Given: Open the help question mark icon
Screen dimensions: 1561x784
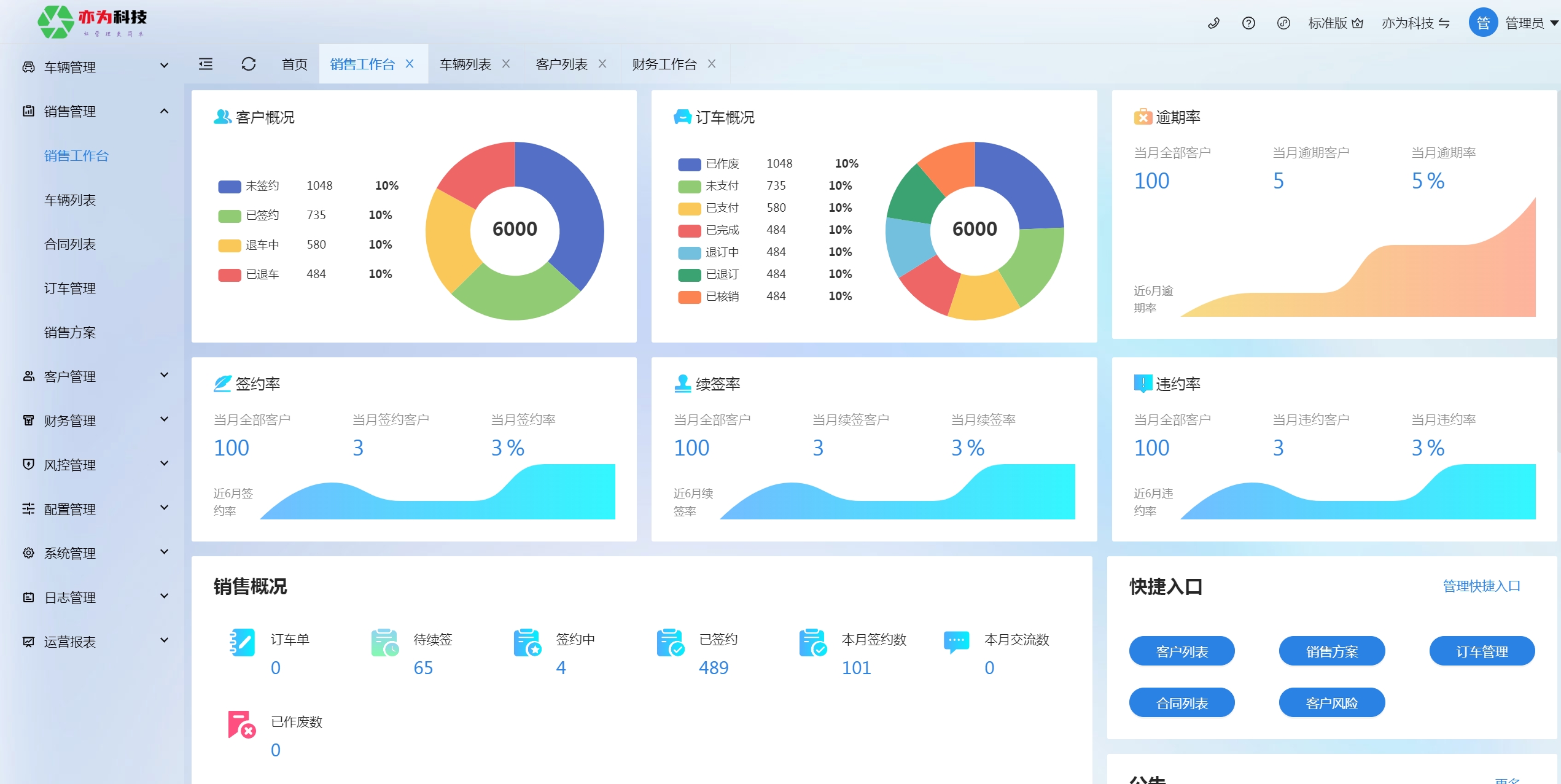Looking at the screenshot, I should (1248, 23).
